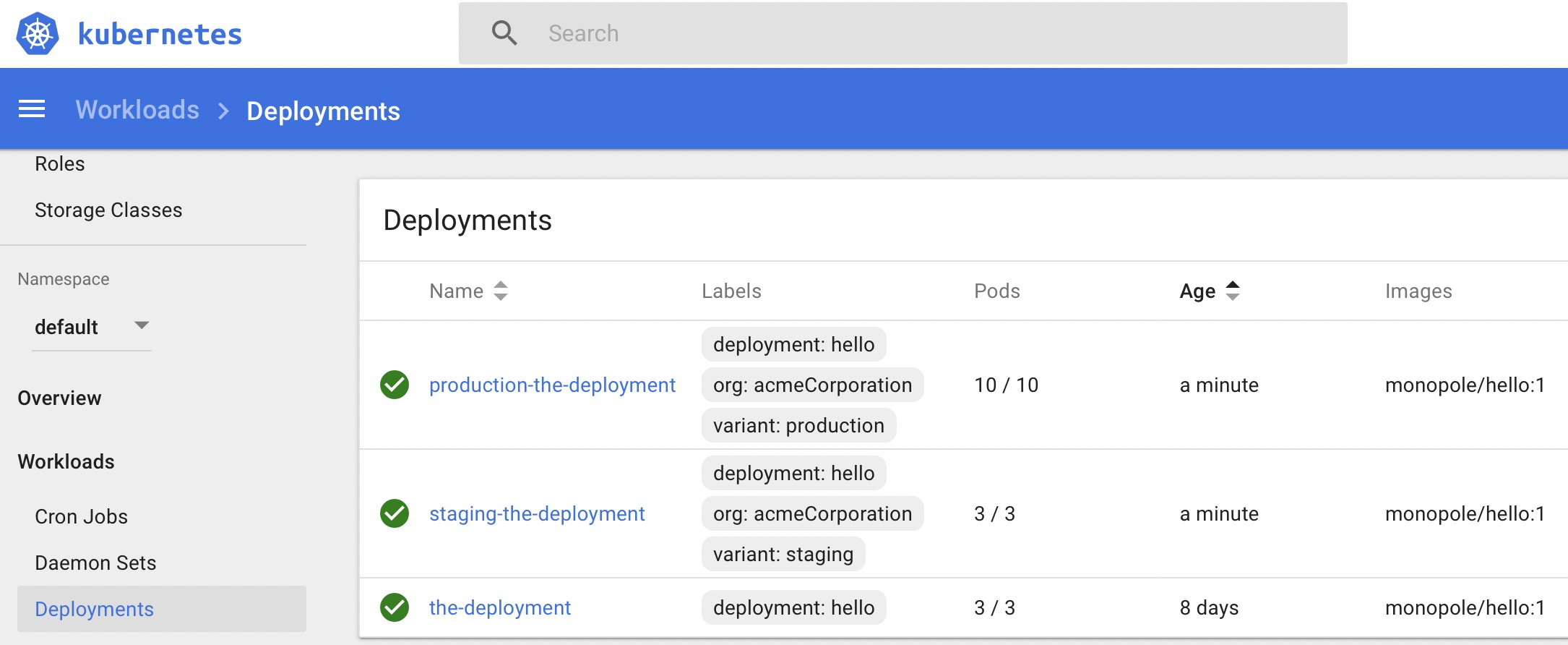Click deployment: hello chip in the-deployment row

[x=794, y=607]
